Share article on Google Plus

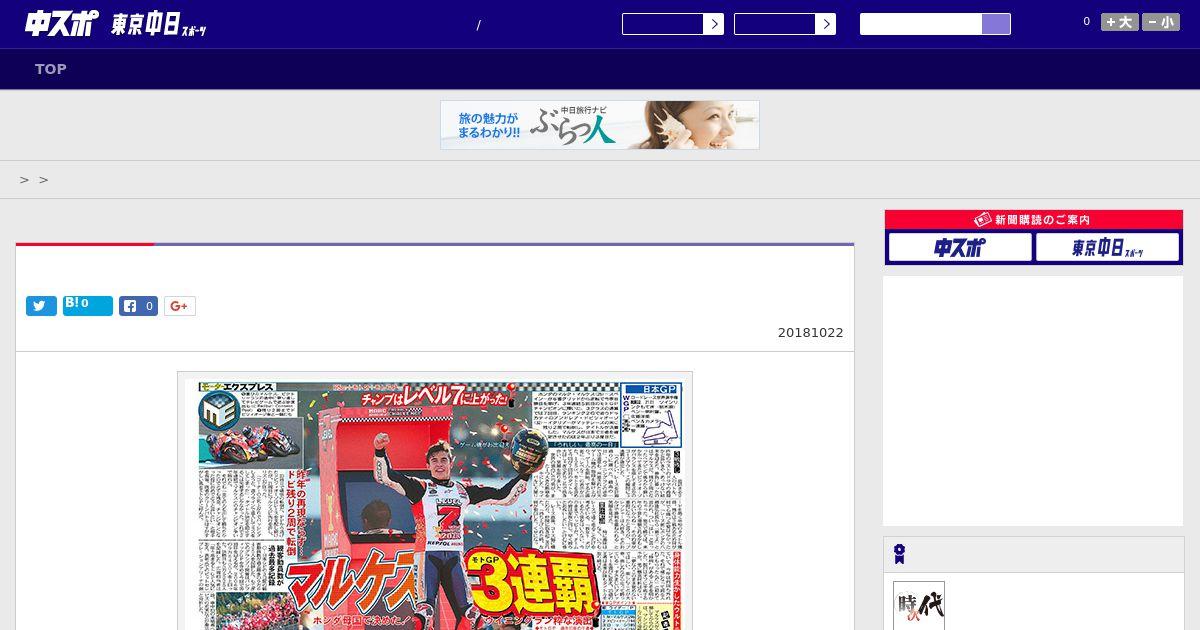tap(180, 306)
